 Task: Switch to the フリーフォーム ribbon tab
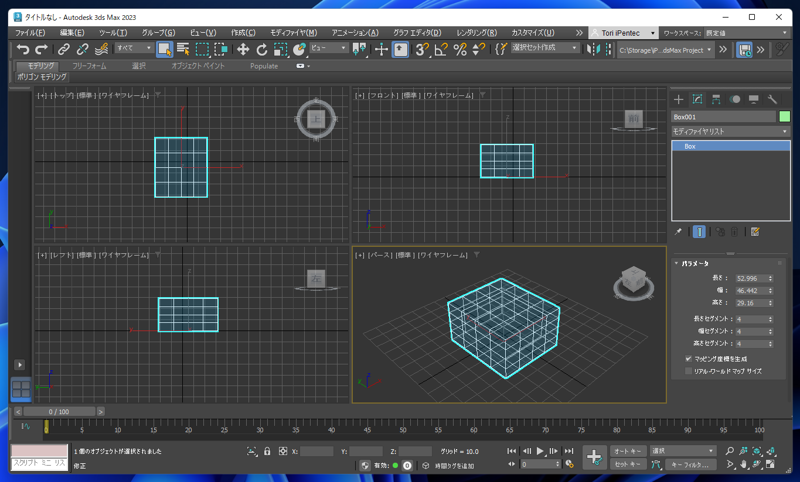[89, 66]
